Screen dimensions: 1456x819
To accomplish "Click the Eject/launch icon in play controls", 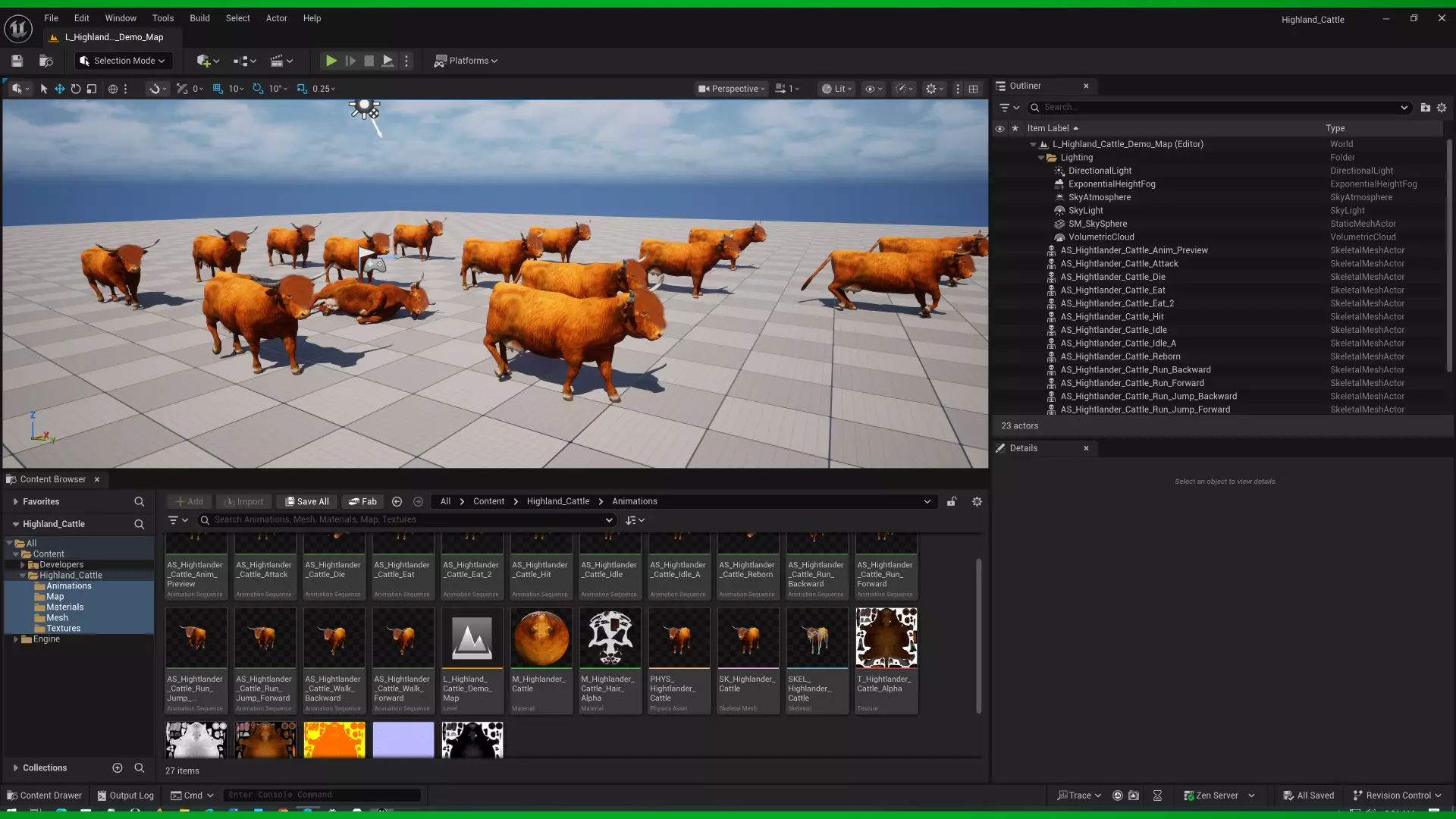I will (388, 61).
